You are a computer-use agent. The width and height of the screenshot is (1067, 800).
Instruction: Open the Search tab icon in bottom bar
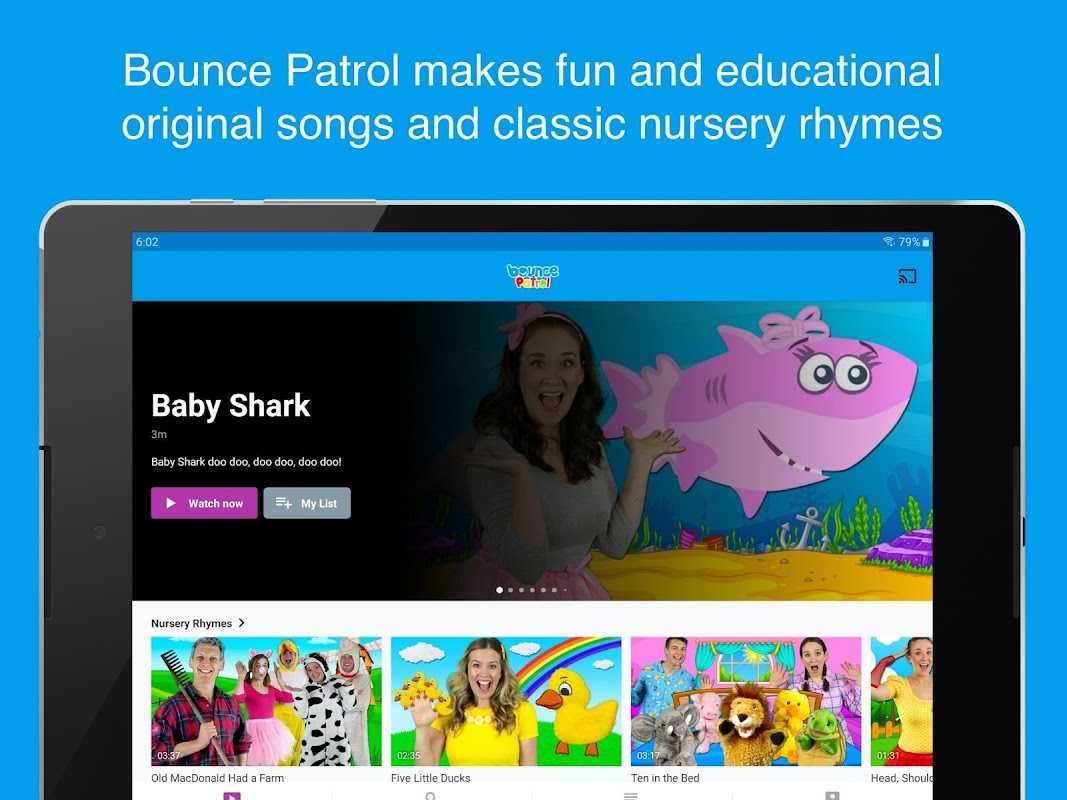coord(431,795)
